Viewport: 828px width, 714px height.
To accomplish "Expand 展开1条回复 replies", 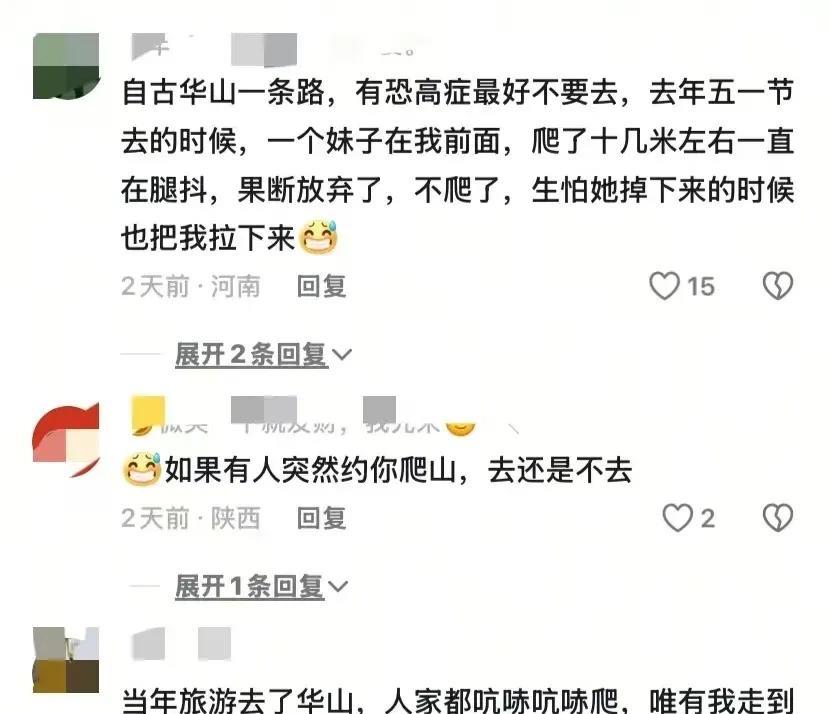I will [249, 586].
